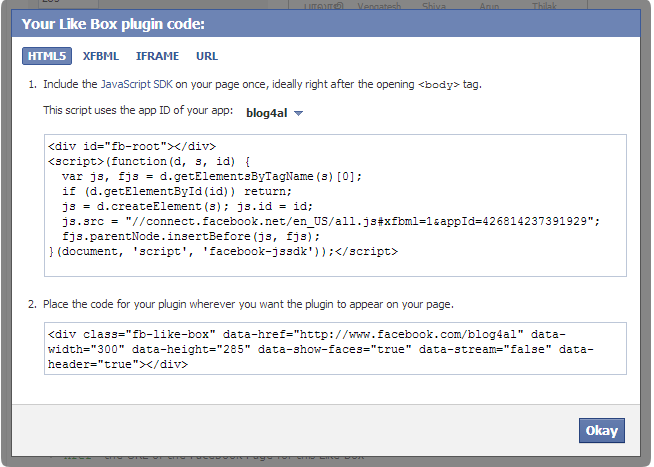Click the 'Your Like Box plugin code' header

pyautogui.click(x=113, y=24)
